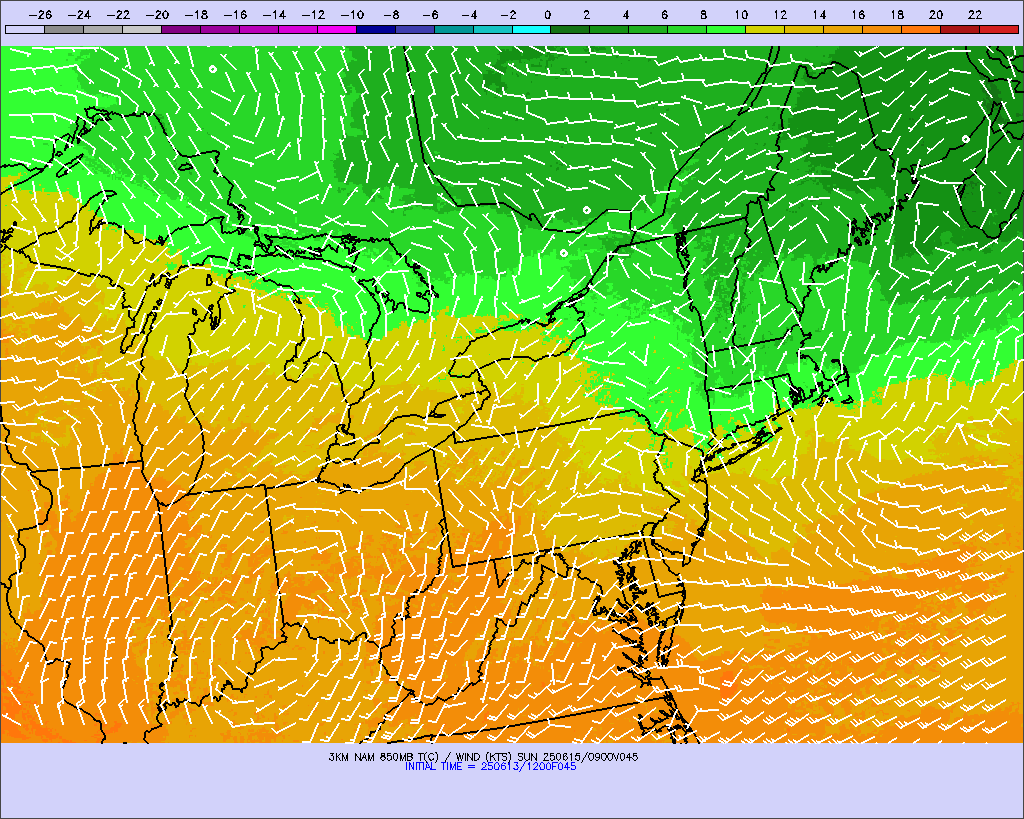Image resolution: width=1024 pixels, height=819 pixels.
Task: Click the 0 temperature label
Action: pyautogui.click(x=547, y=14)
